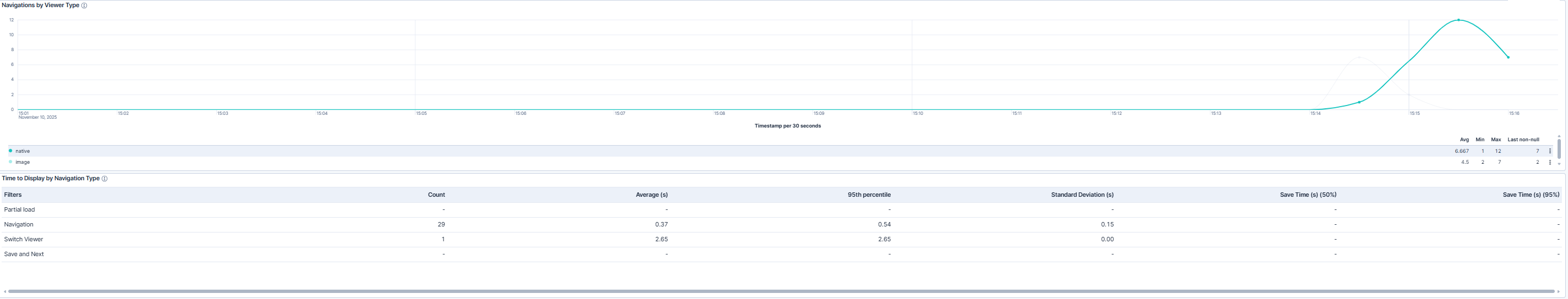Select the Navigation row label

[19, 225]
